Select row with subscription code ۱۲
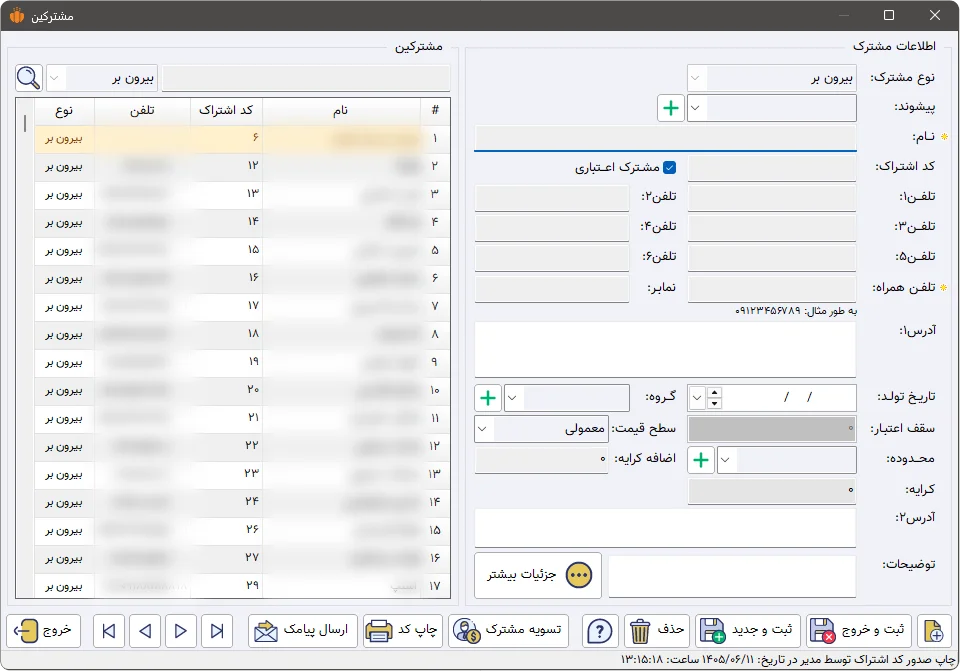This screenshot has height=671, width=960. tap(242, 166)
